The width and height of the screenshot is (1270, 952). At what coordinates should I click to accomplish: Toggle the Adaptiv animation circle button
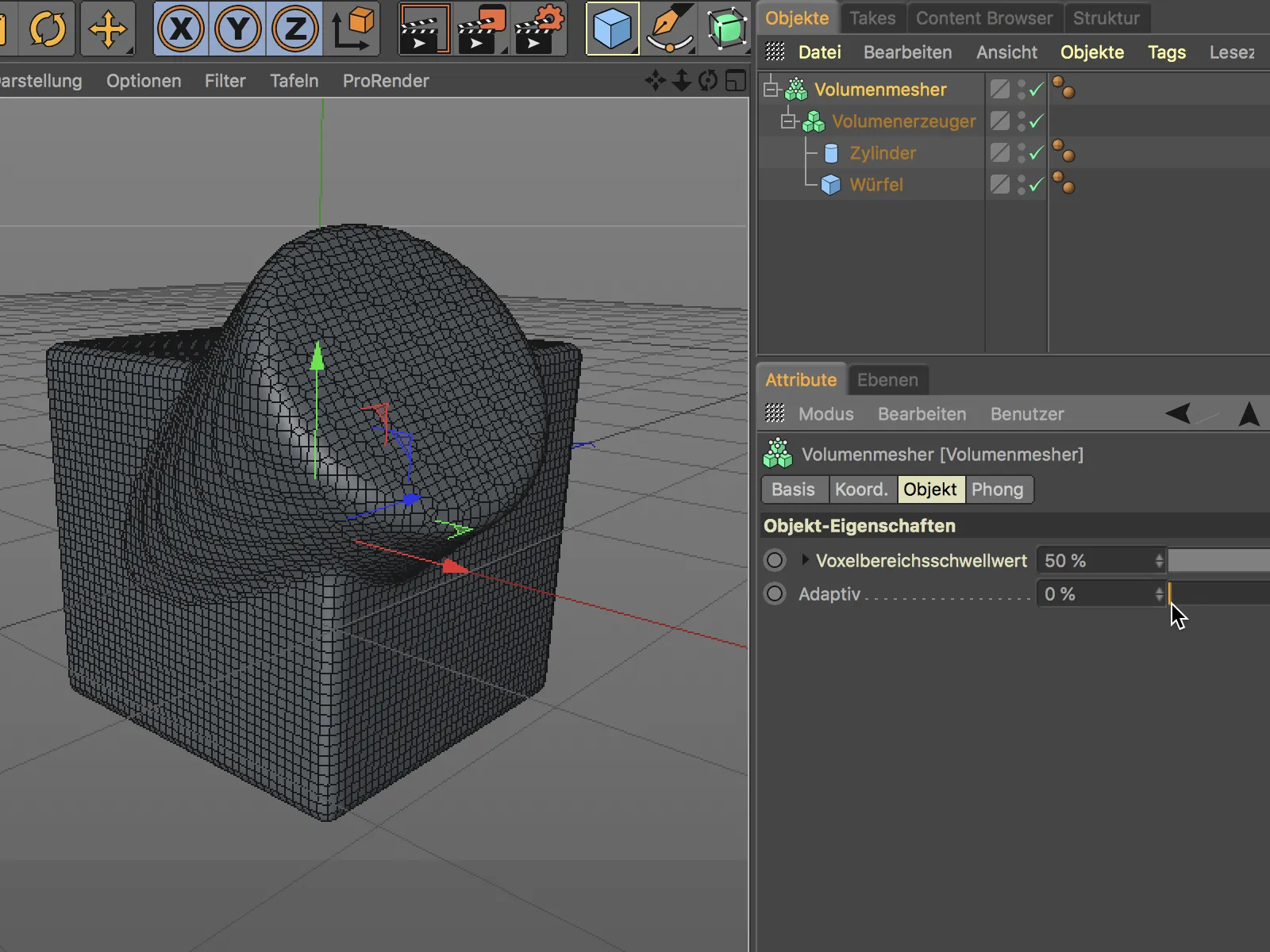tap(775, 594)
